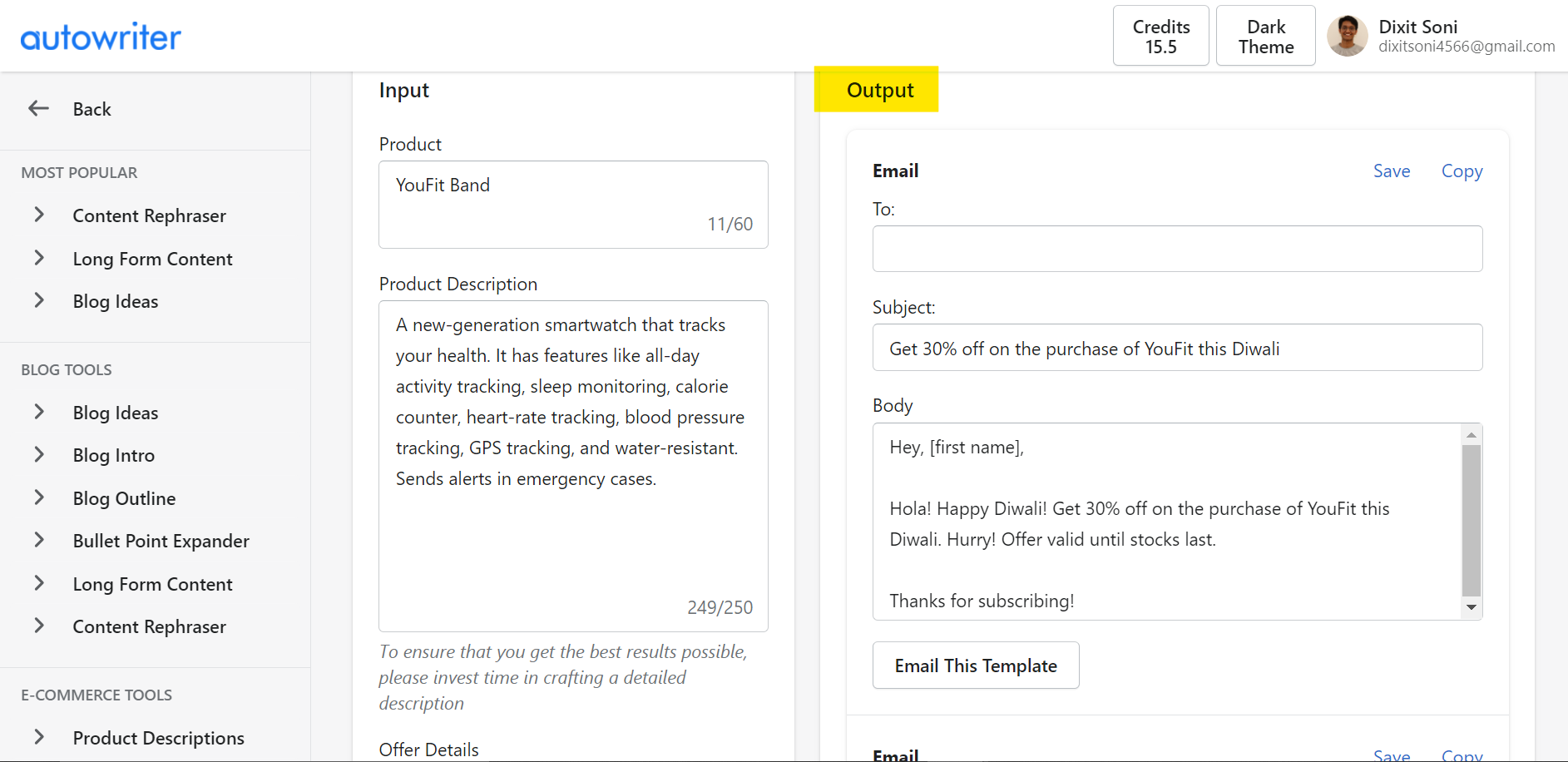
Task: Click the autowriter logo
Action: click(101, 37)
